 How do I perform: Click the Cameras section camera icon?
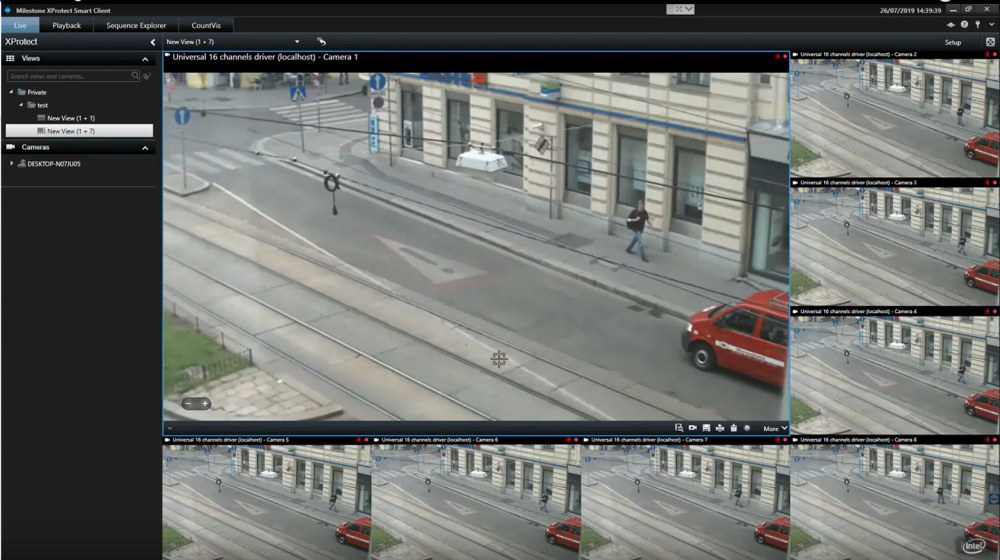10,147
